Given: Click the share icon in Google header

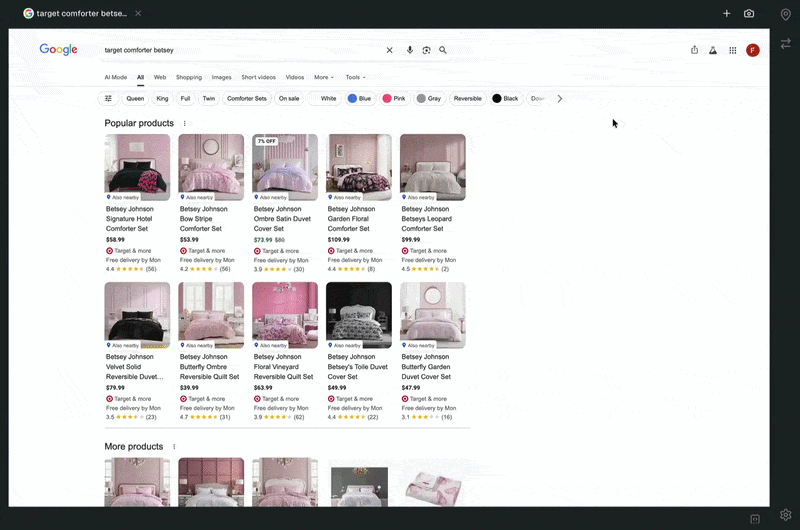Looking at the screenshot, I should [x=694, y=50].
